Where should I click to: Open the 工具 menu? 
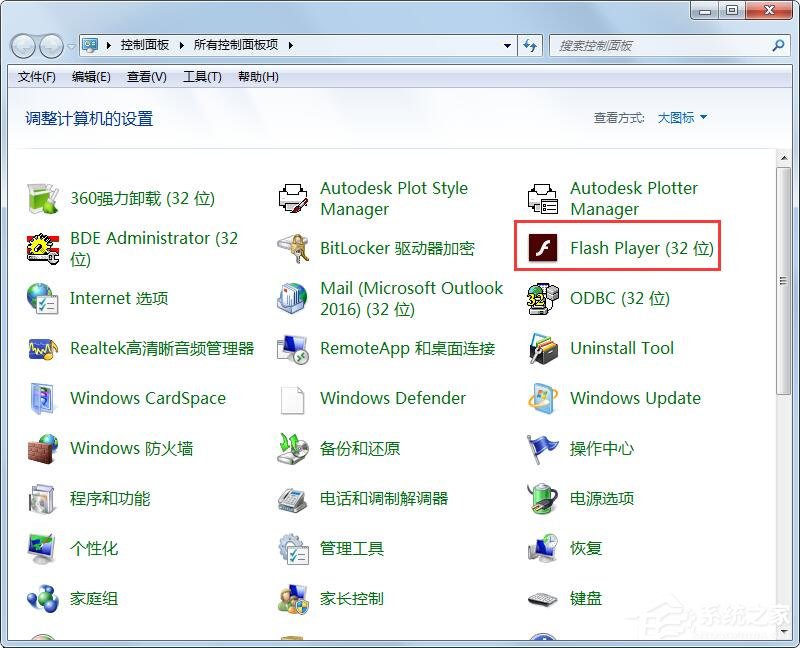[x=202, y=77]
